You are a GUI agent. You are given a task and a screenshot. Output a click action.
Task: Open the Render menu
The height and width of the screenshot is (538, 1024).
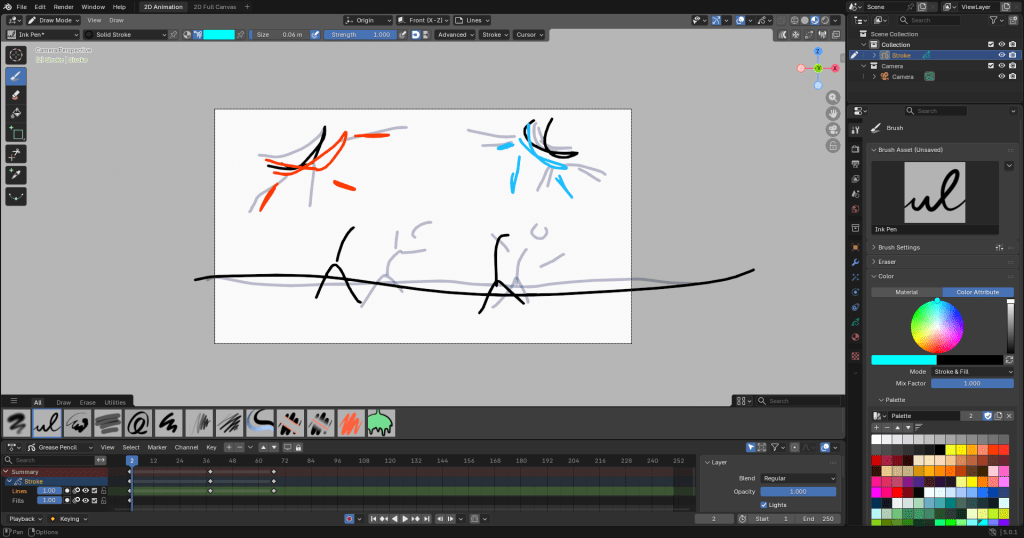[63, 7]
